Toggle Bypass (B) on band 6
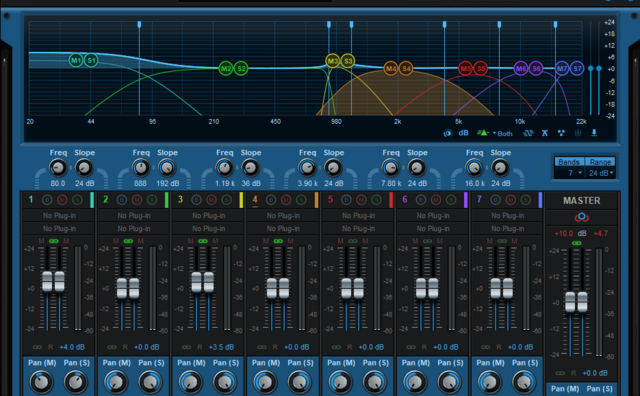The width and height of the screenshot is (640, 396). click(421, 200)
